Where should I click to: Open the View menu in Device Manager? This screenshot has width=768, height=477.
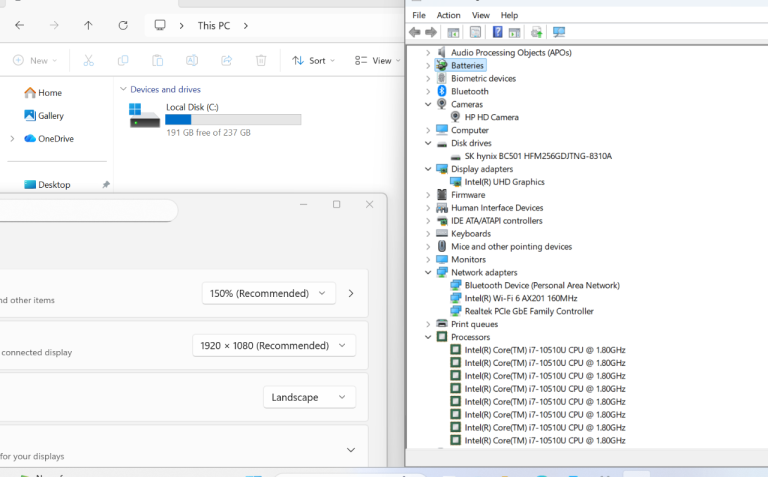click(x=481, y=15)
